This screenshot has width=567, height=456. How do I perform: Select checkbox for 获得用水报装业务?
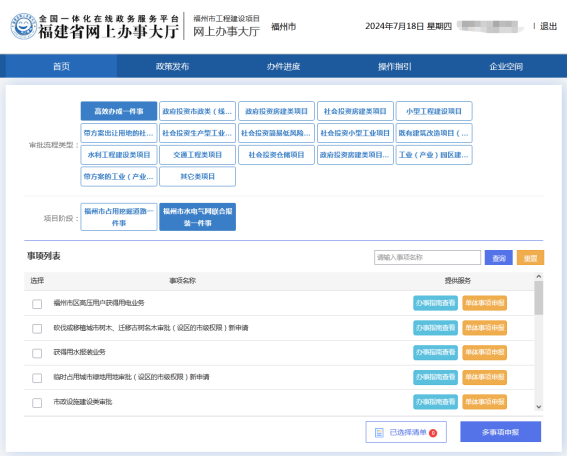tap(37, 353)
